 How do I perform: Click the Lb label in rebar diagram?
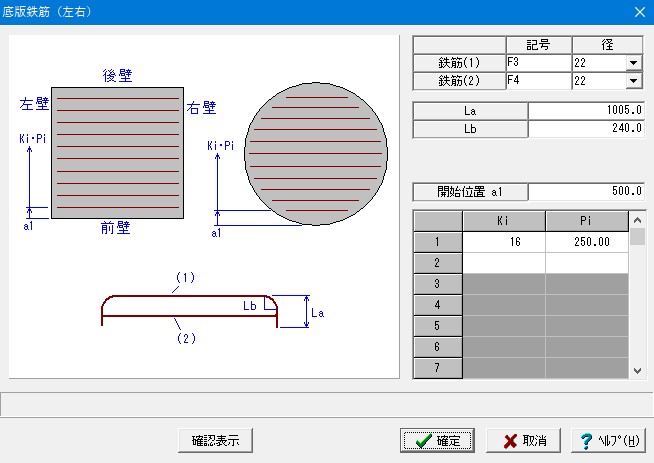click(250, 306)
